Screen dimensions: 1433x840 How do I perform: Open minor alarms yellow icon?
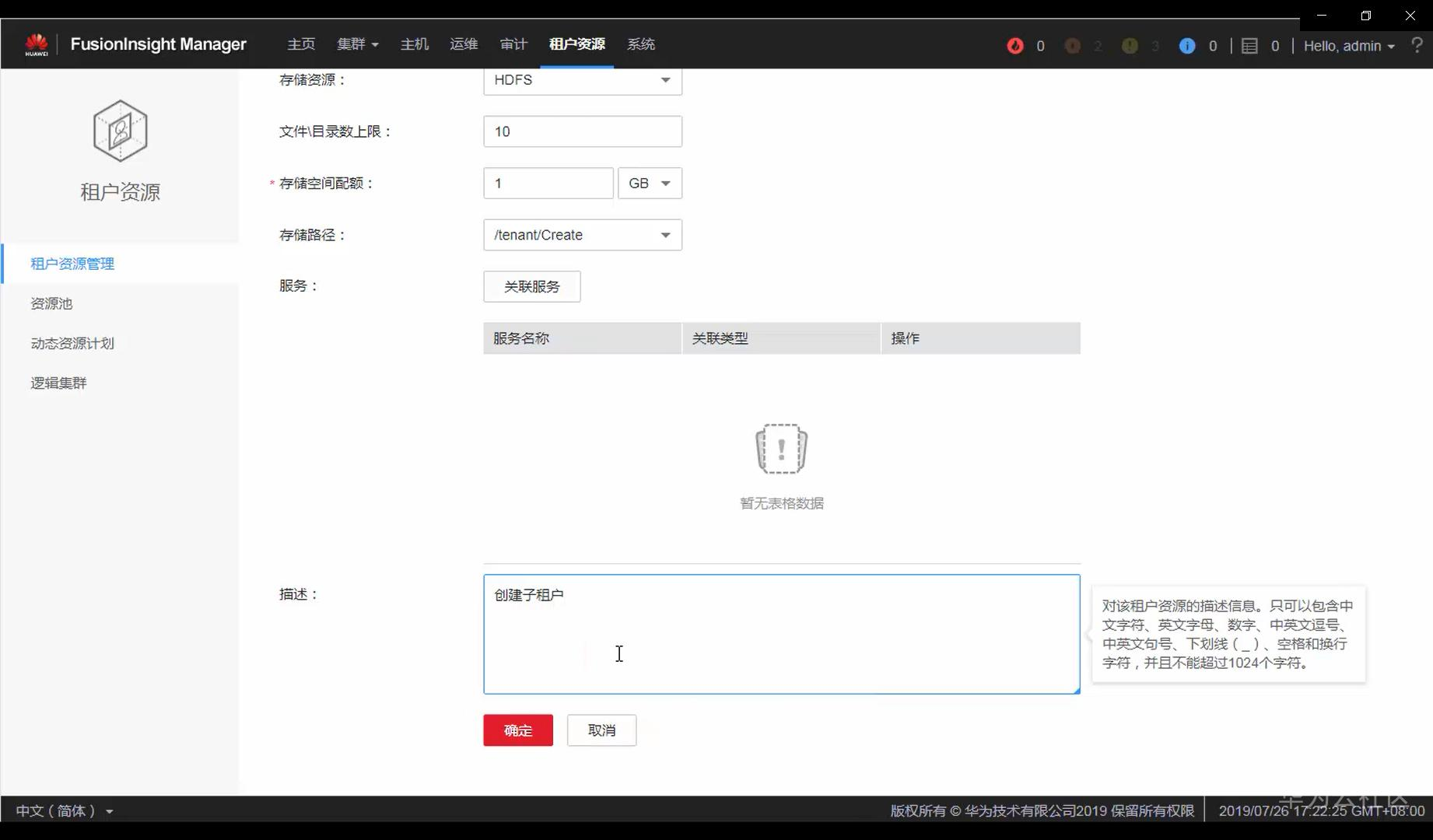click(1130, 46)
